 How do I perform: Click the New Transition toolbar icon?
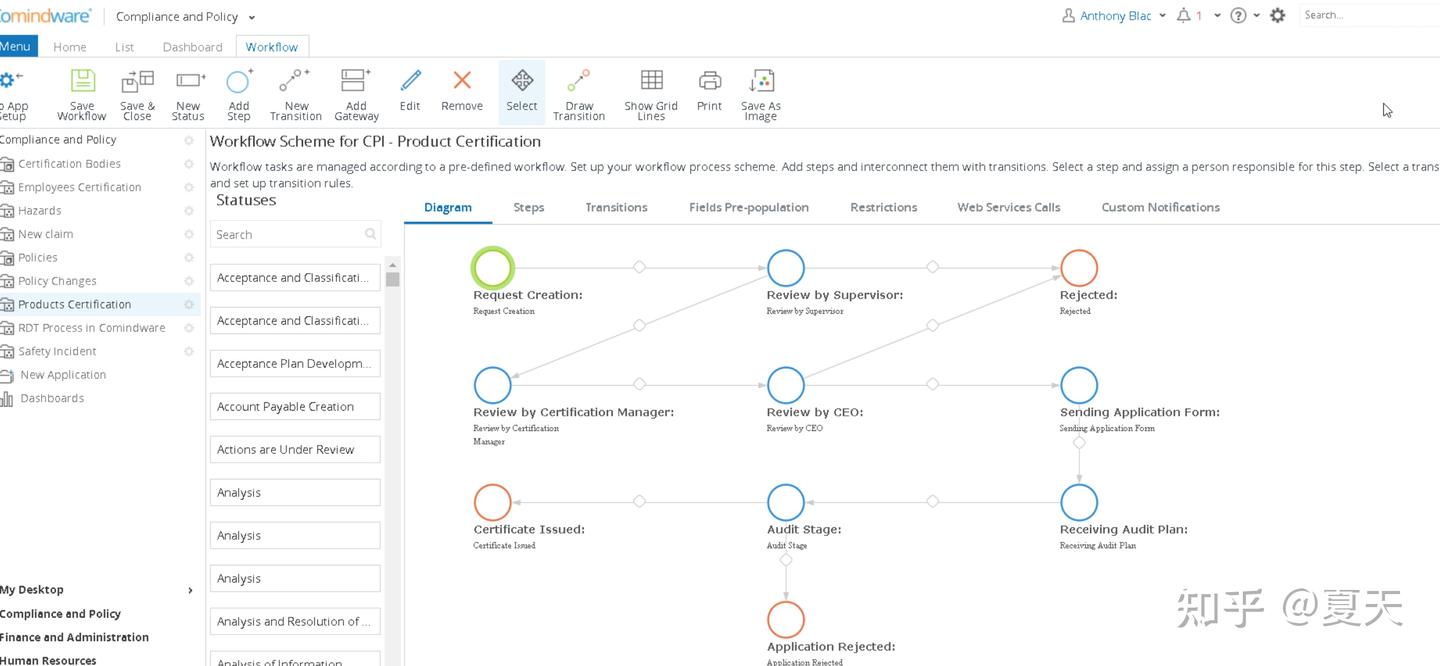(x=295, y=81)
